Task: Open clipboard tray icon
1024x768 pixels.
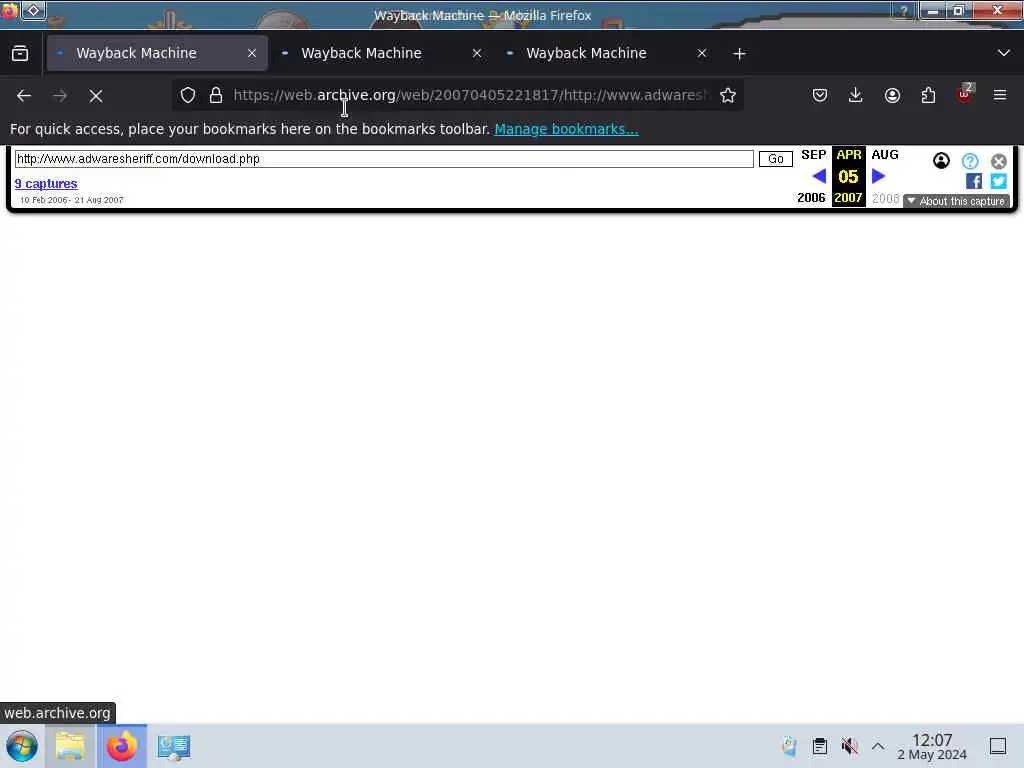Action: coord(820,746)
